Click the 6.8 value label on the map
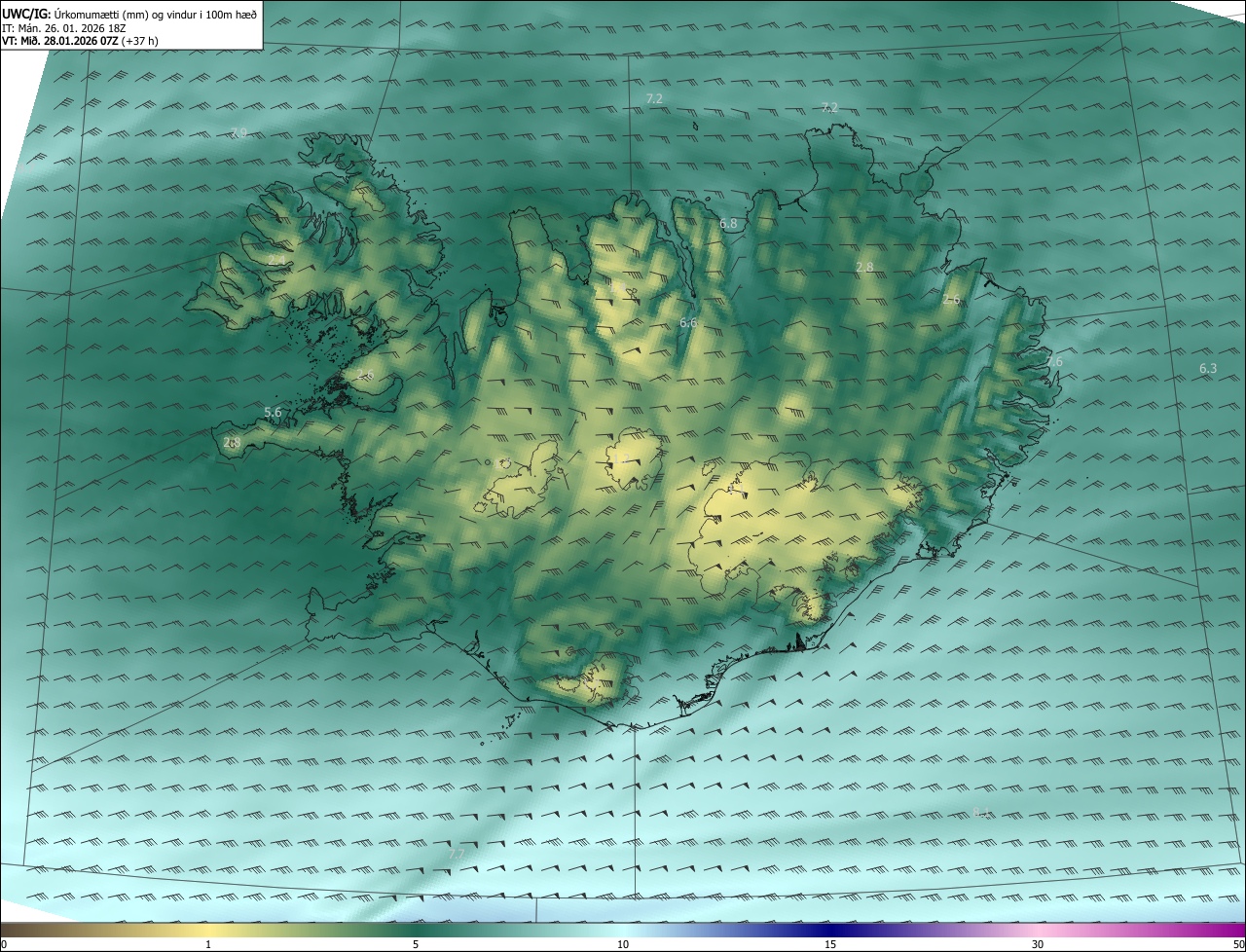 tap(728, 224)
